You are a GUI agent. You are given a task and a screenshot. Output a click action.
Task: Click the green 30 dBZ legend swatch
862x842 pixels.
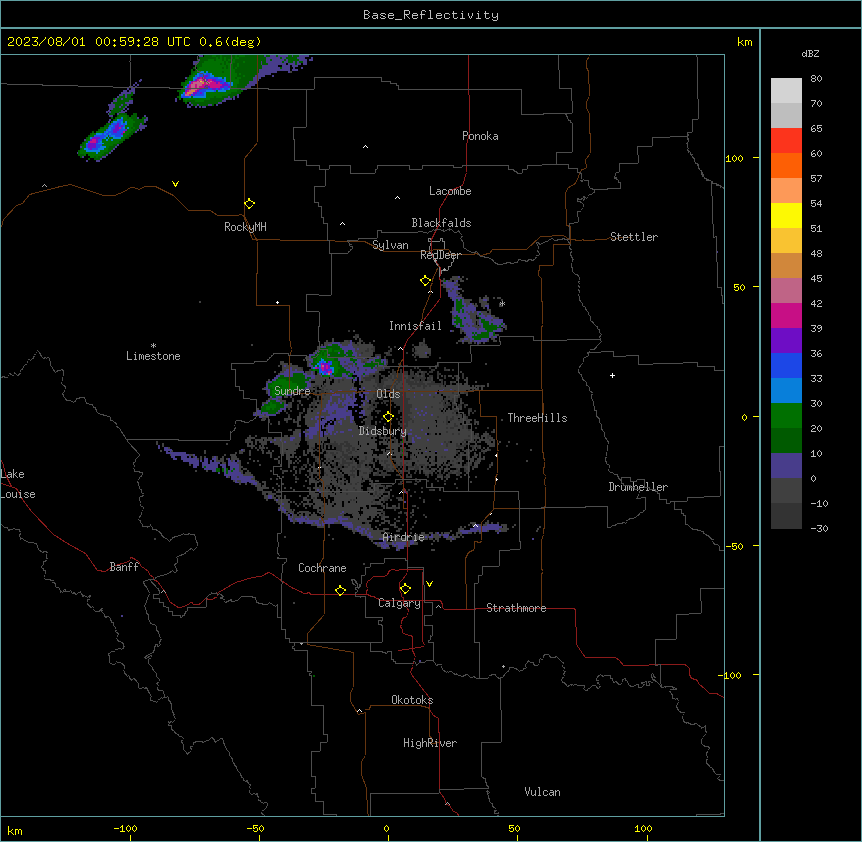tap(786, 416)
